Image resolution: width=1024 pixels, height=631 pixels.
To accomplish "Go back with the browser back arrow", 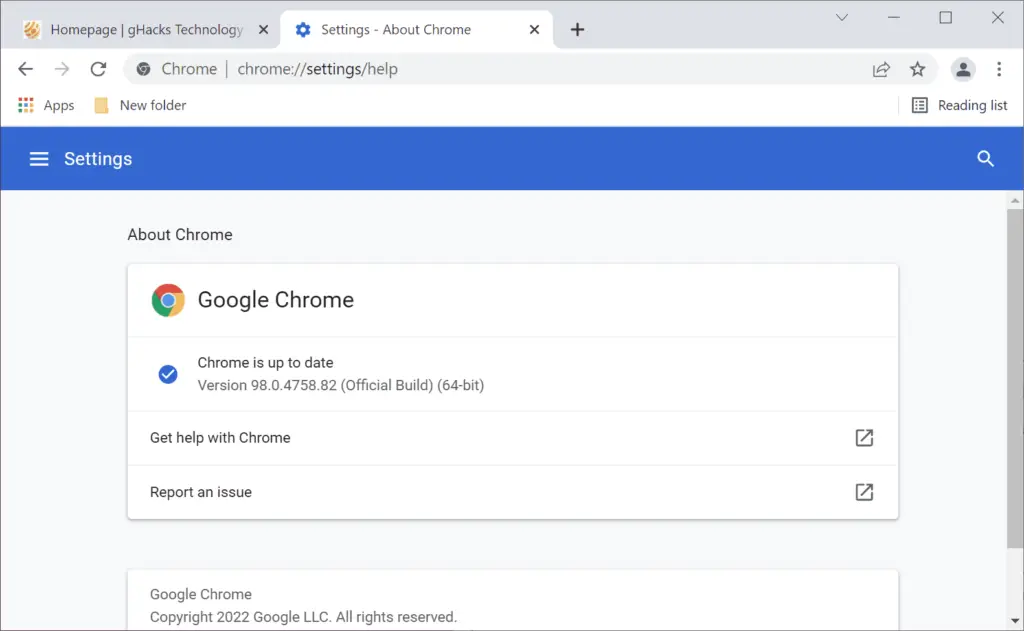I will coord(25,69).
